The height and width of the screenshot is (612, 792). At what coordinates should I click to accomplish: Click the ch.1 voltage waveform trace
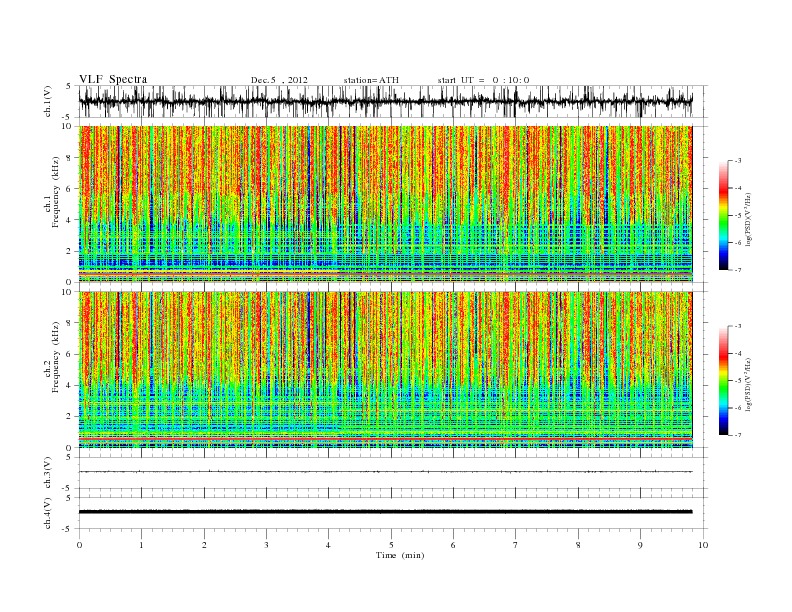click(x=385, y=101)
